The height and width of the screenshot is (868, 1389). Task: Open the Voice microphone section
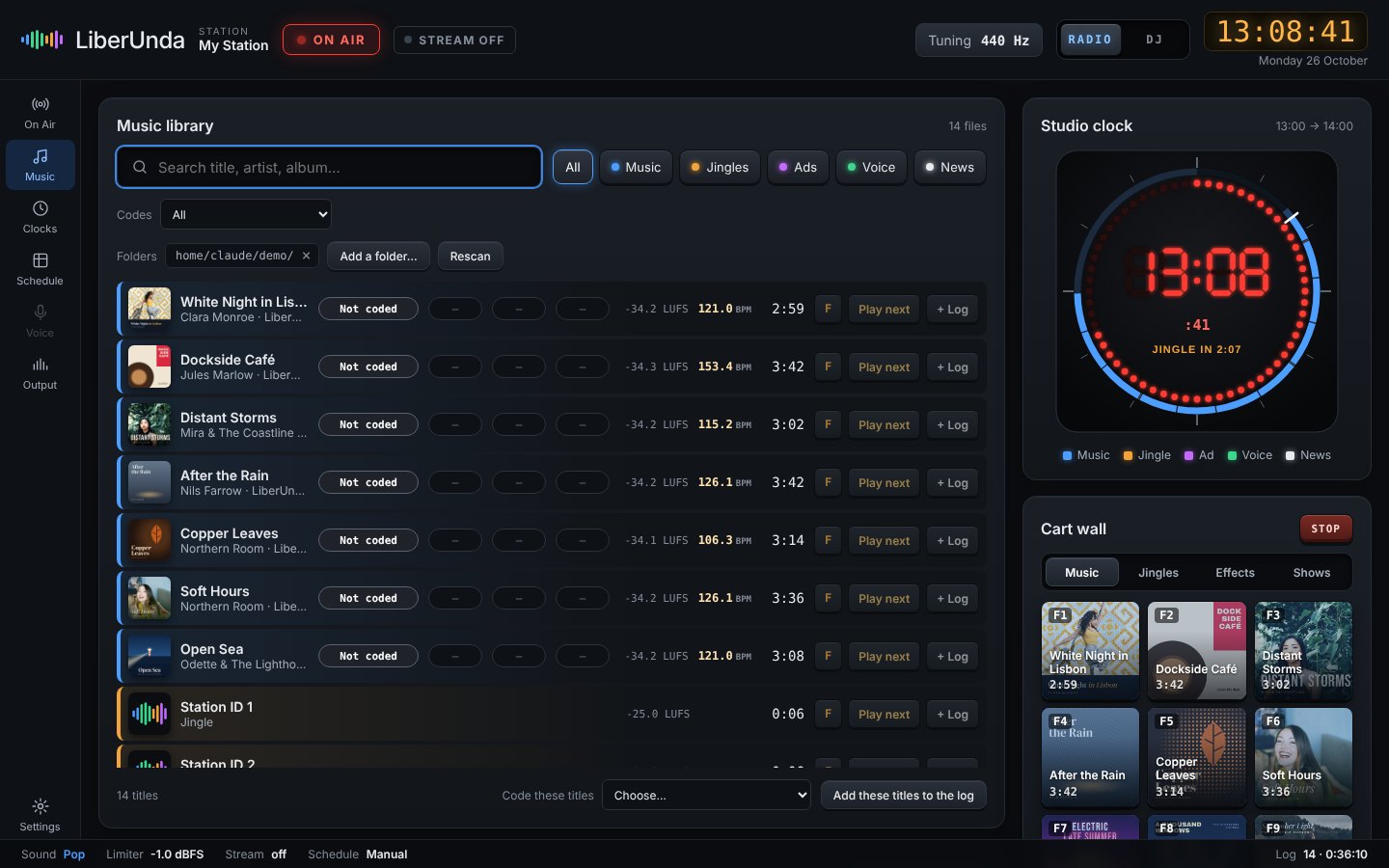tap(40, 321)
